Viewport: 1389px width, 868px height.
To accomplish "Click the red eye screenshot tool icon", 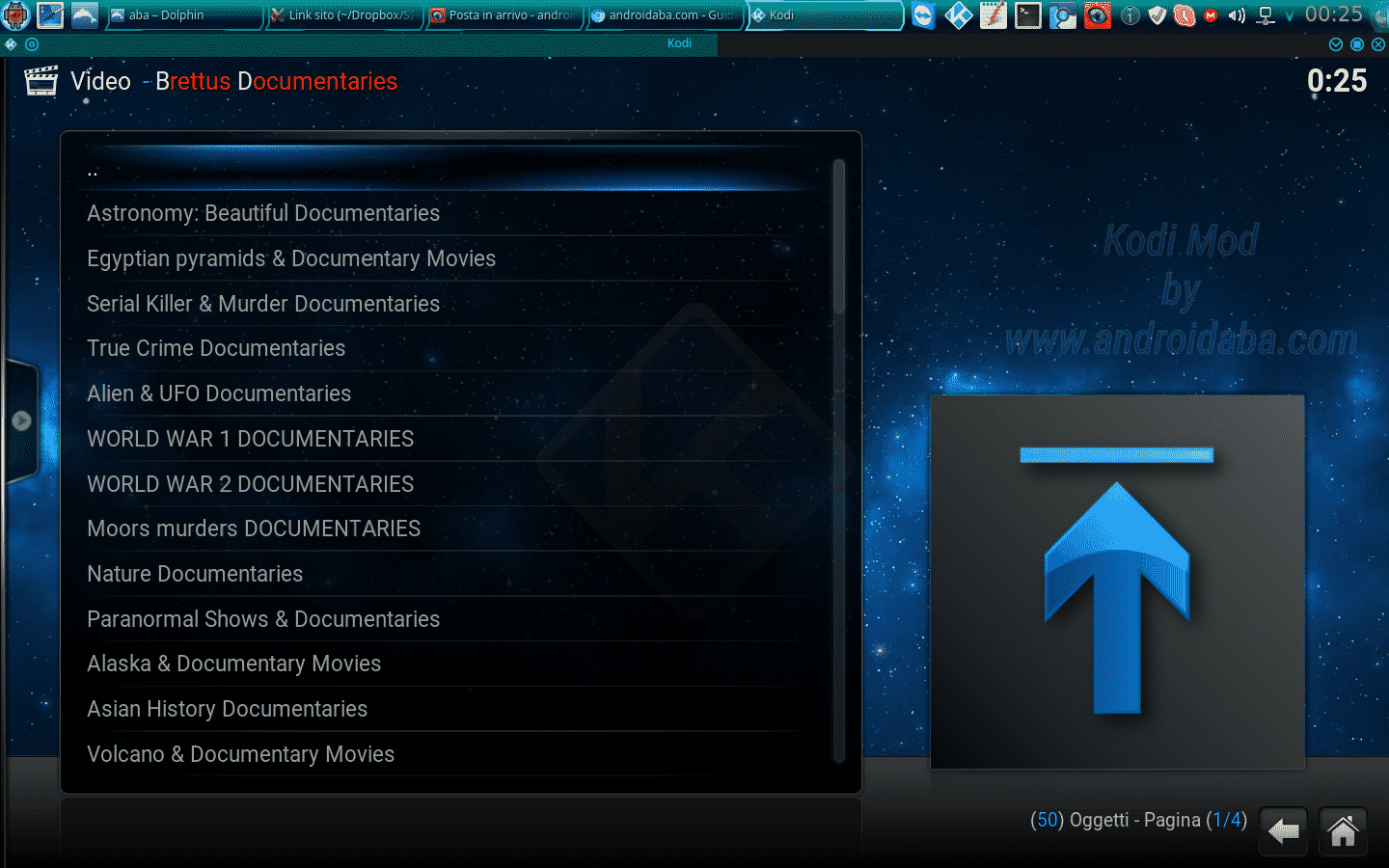I will coord(1098,15).
